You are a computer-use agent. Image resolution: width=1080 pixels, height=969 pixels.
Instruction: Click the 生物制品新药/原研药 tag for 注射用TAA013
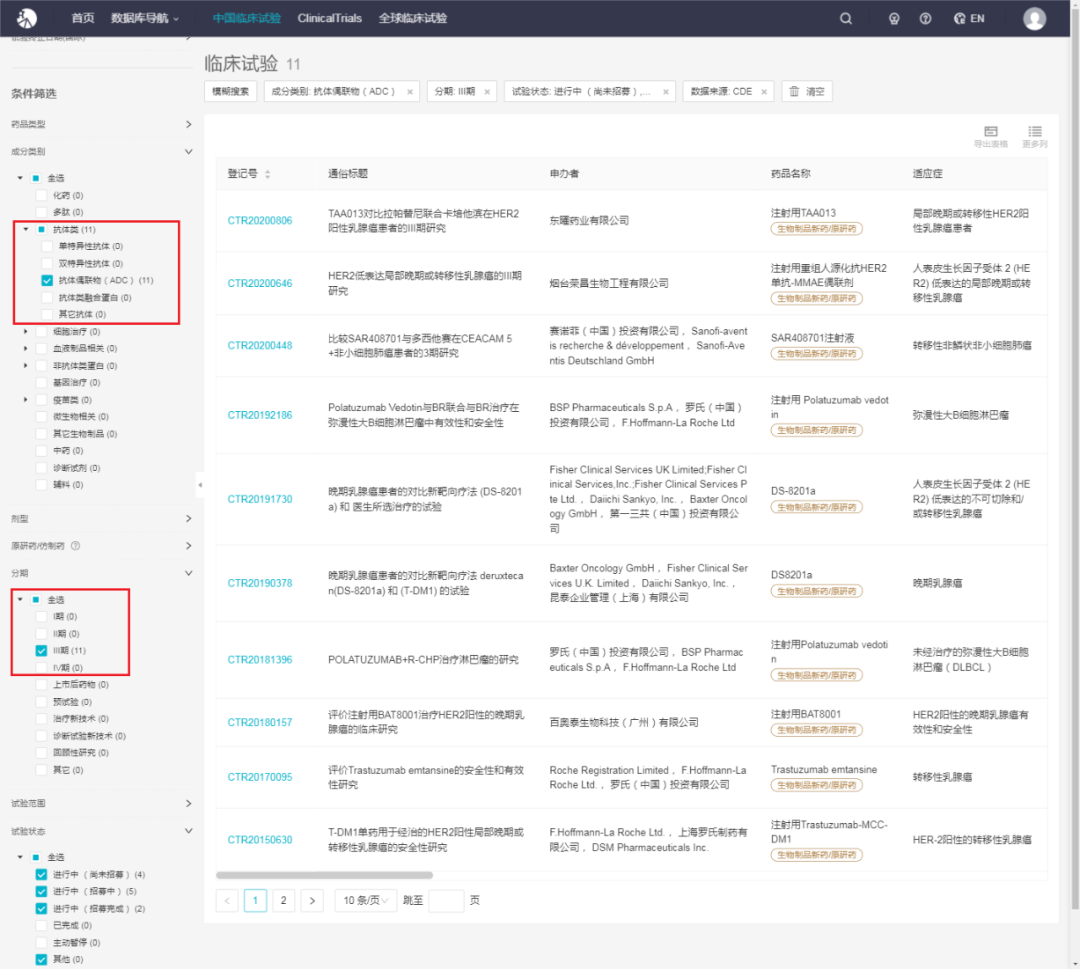point(816,229)
